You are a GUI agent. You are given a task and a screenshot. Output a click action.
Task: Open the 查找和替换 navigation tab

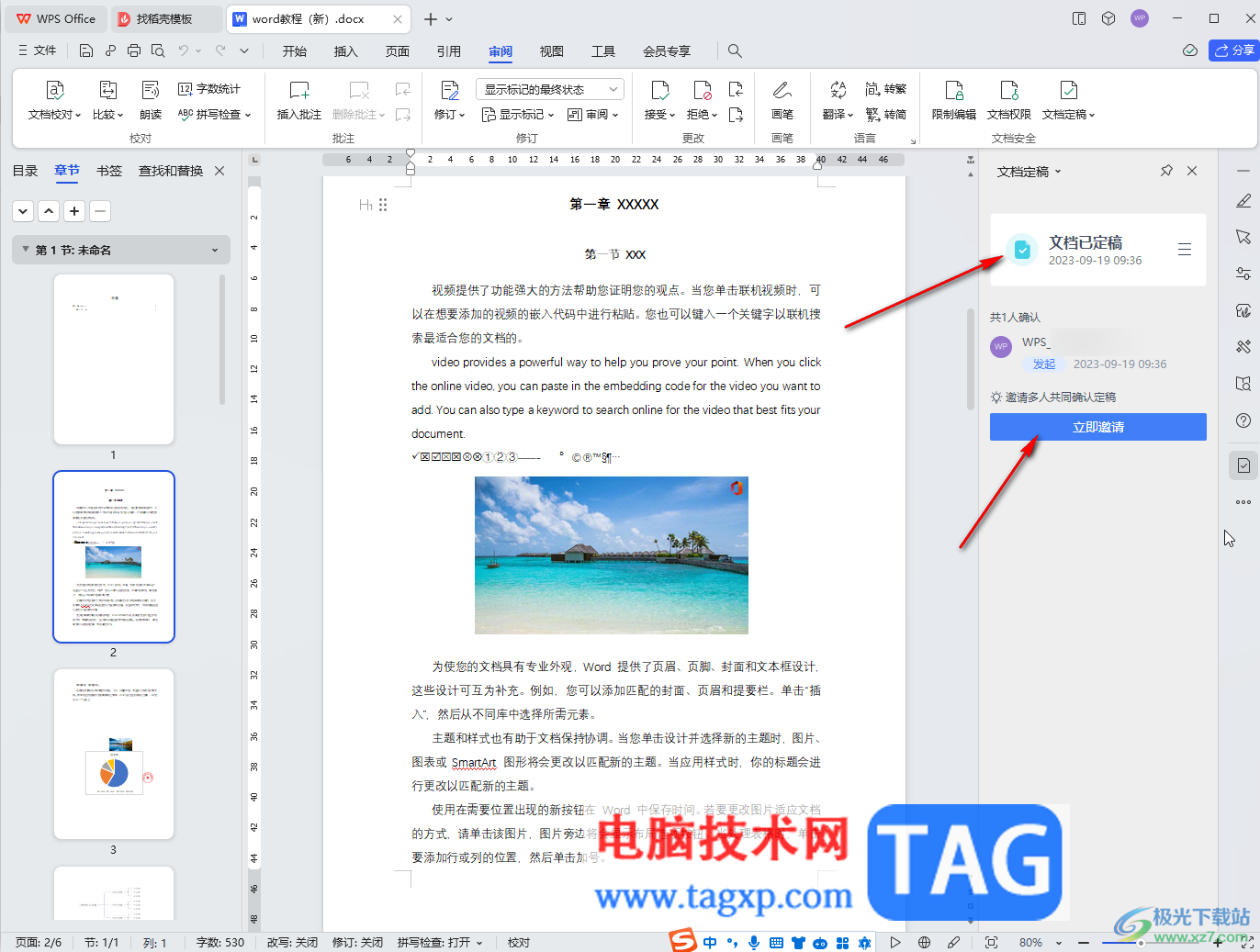pos(171,171)
